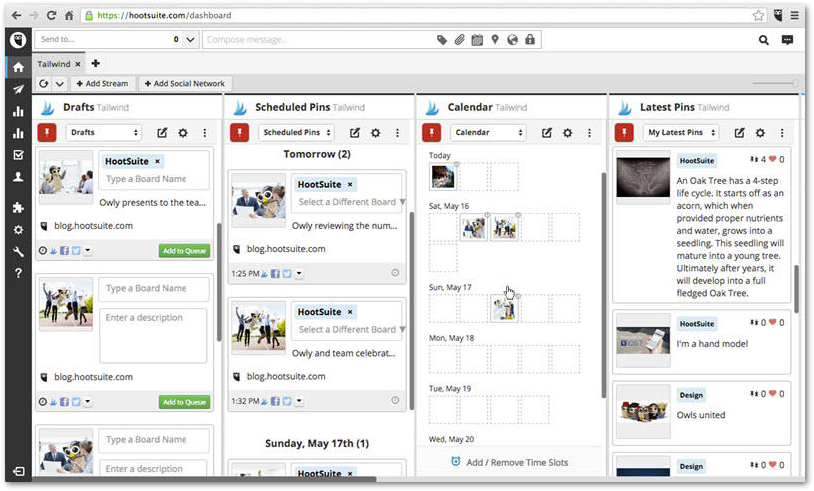Click Enter a description in second draft
The height and width of the screenshot is (491, 814).
(x=153, y=335)
